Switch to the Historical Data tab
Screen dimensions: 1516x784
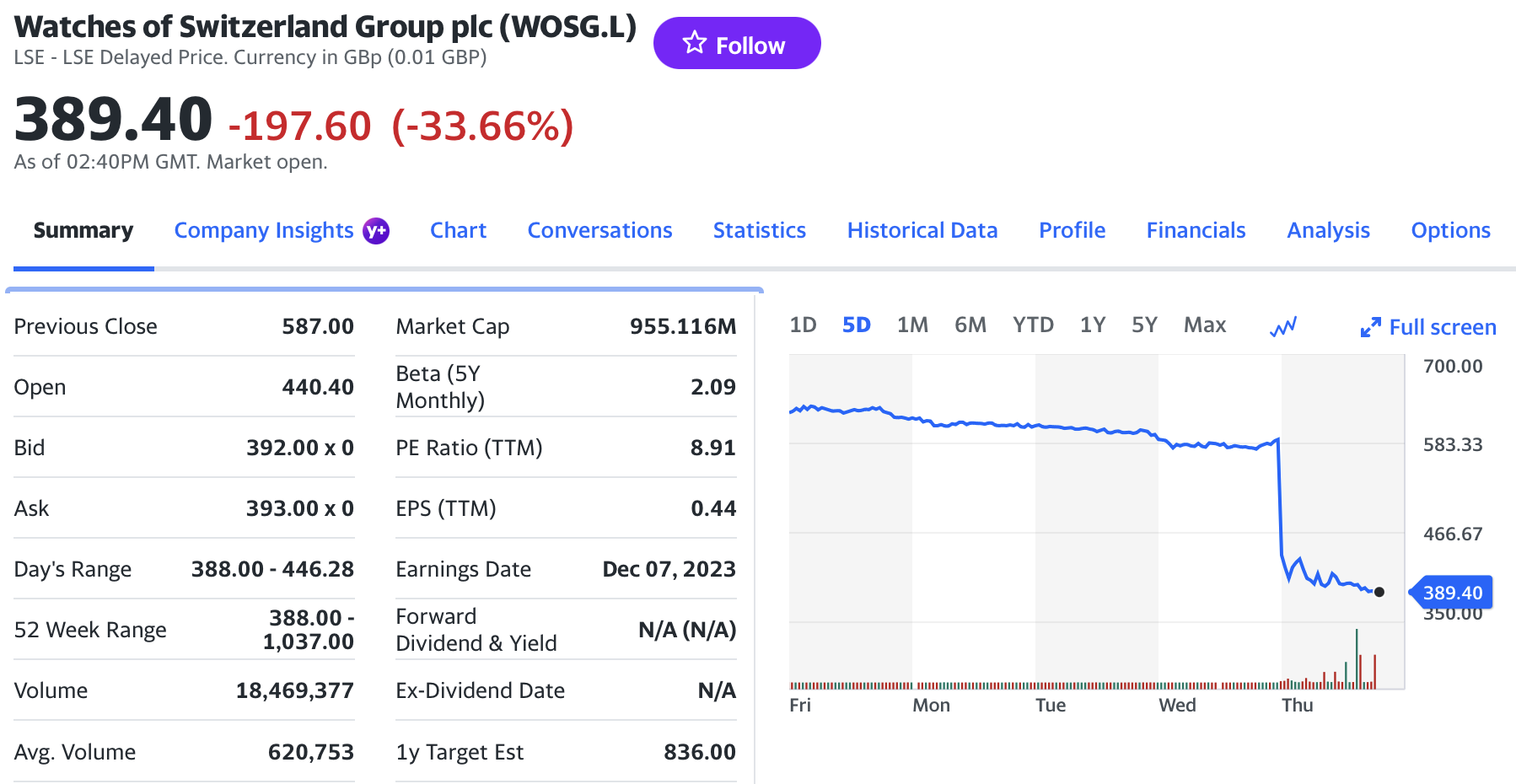[922, 231]
